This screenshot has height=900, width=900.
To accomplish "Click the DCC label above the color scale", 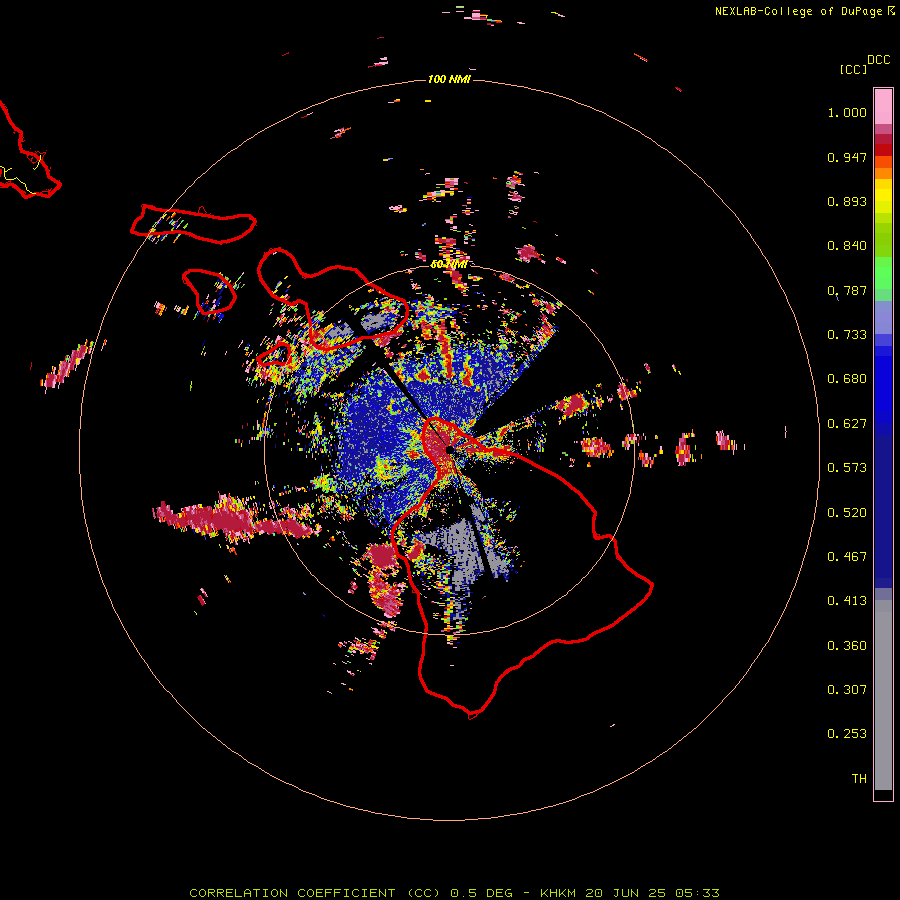I will (x=879, y=60).
